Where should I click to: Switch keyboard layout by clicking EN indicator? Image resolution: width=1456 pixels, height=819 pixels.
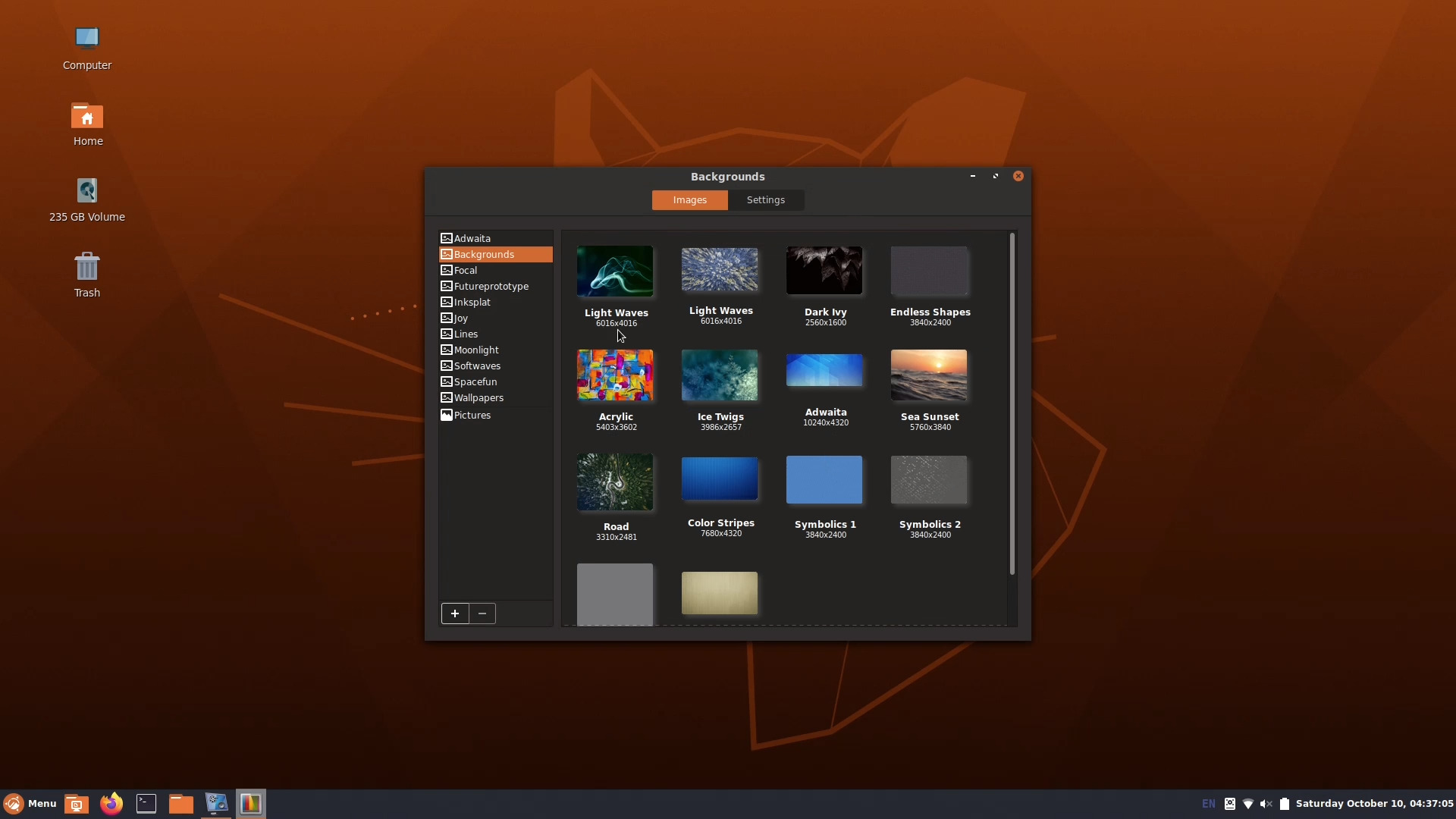(1207, 804)
